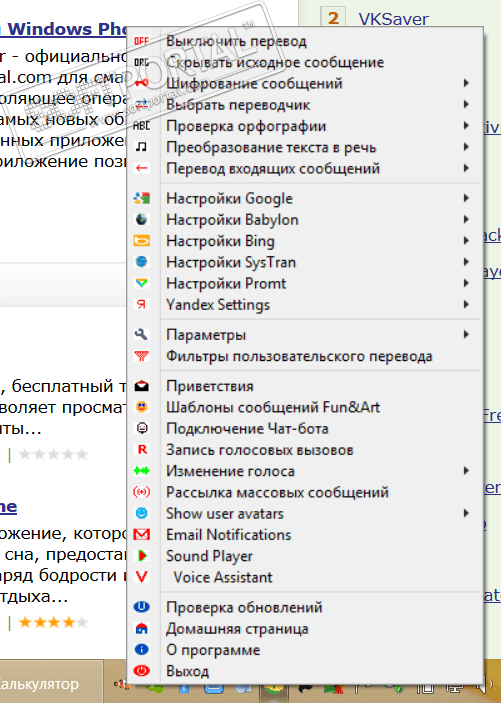
Task: Expand the Настройки Babylon submenu arrow
Action: (x=466, y=219)
